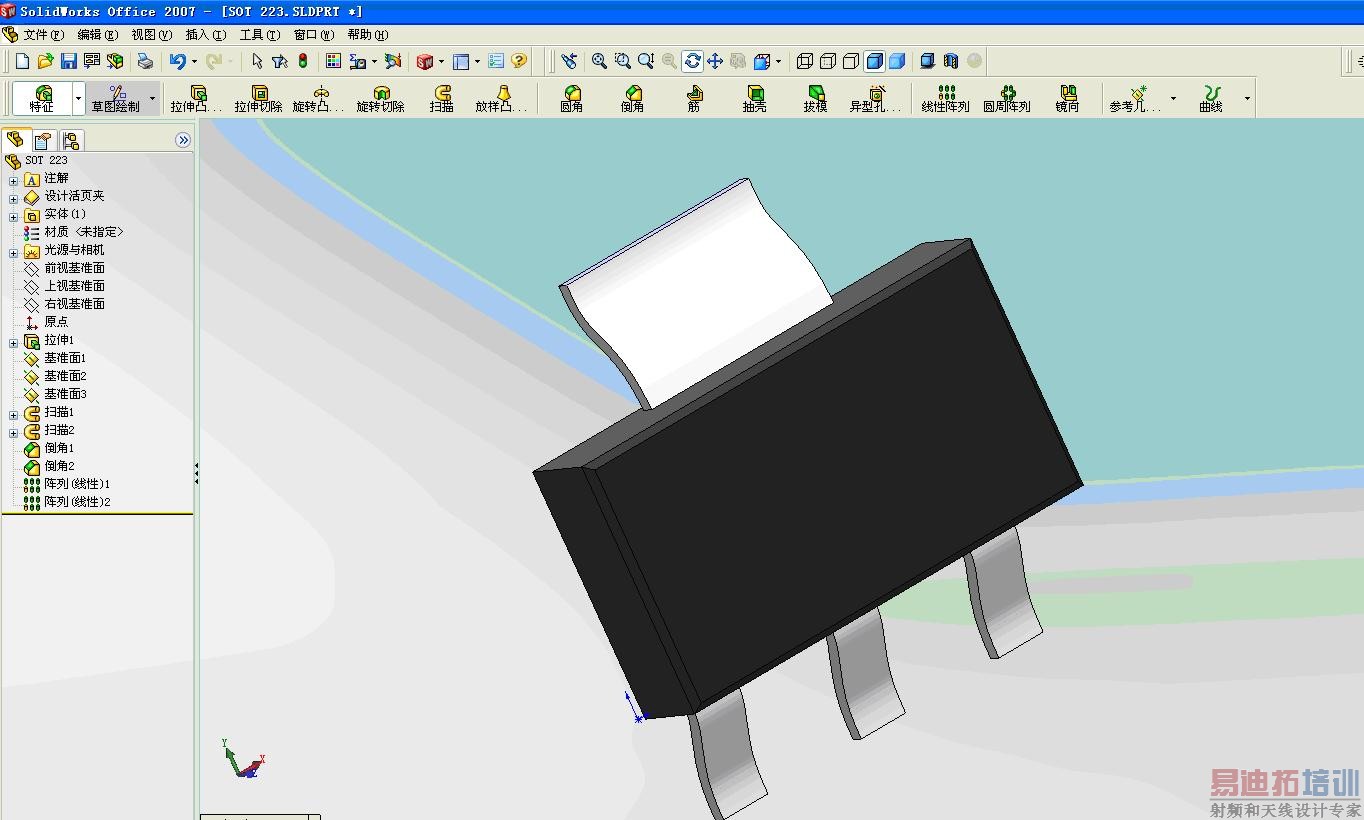
Task: Open the 曲线 (Curves) dropdown arrow
Action: (1247, 98)
